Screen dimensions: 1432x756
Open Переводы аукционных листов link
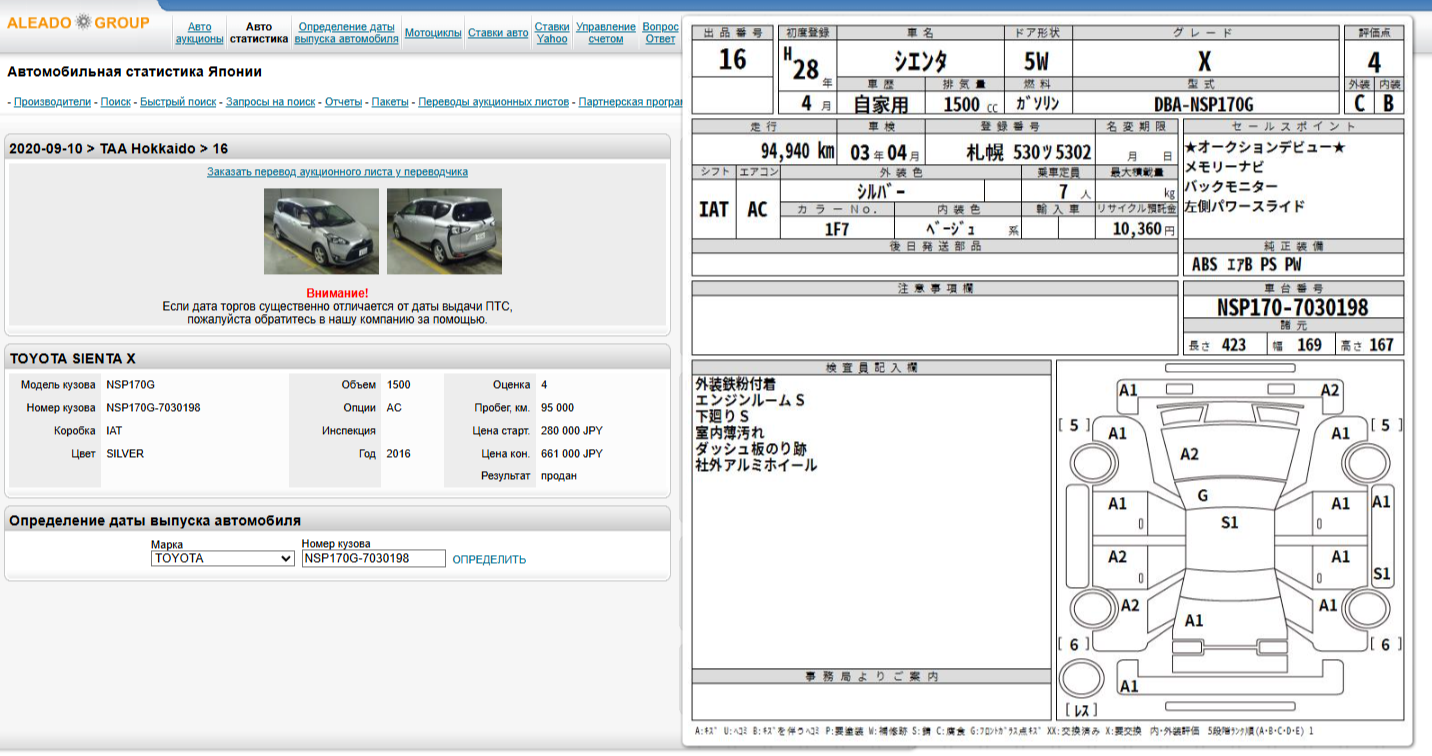(x=494, y=102)
